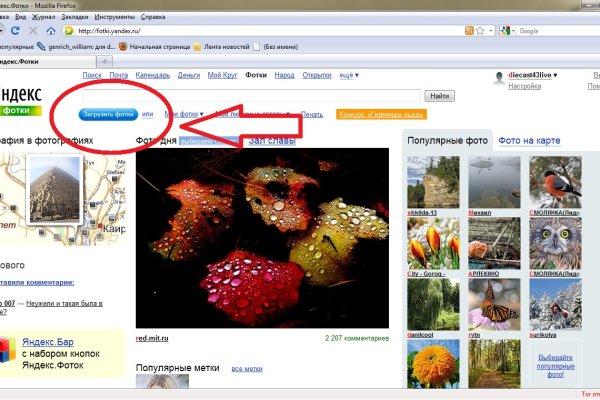Click the Загрузить фотки button

coord(109,114)
